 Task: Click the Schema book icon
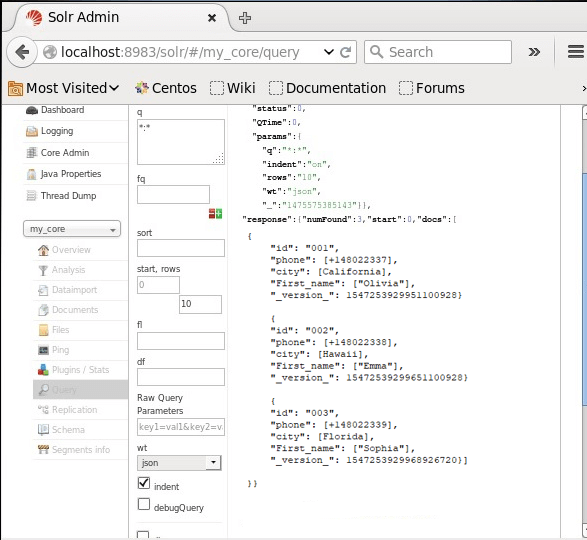coord(43,430)
